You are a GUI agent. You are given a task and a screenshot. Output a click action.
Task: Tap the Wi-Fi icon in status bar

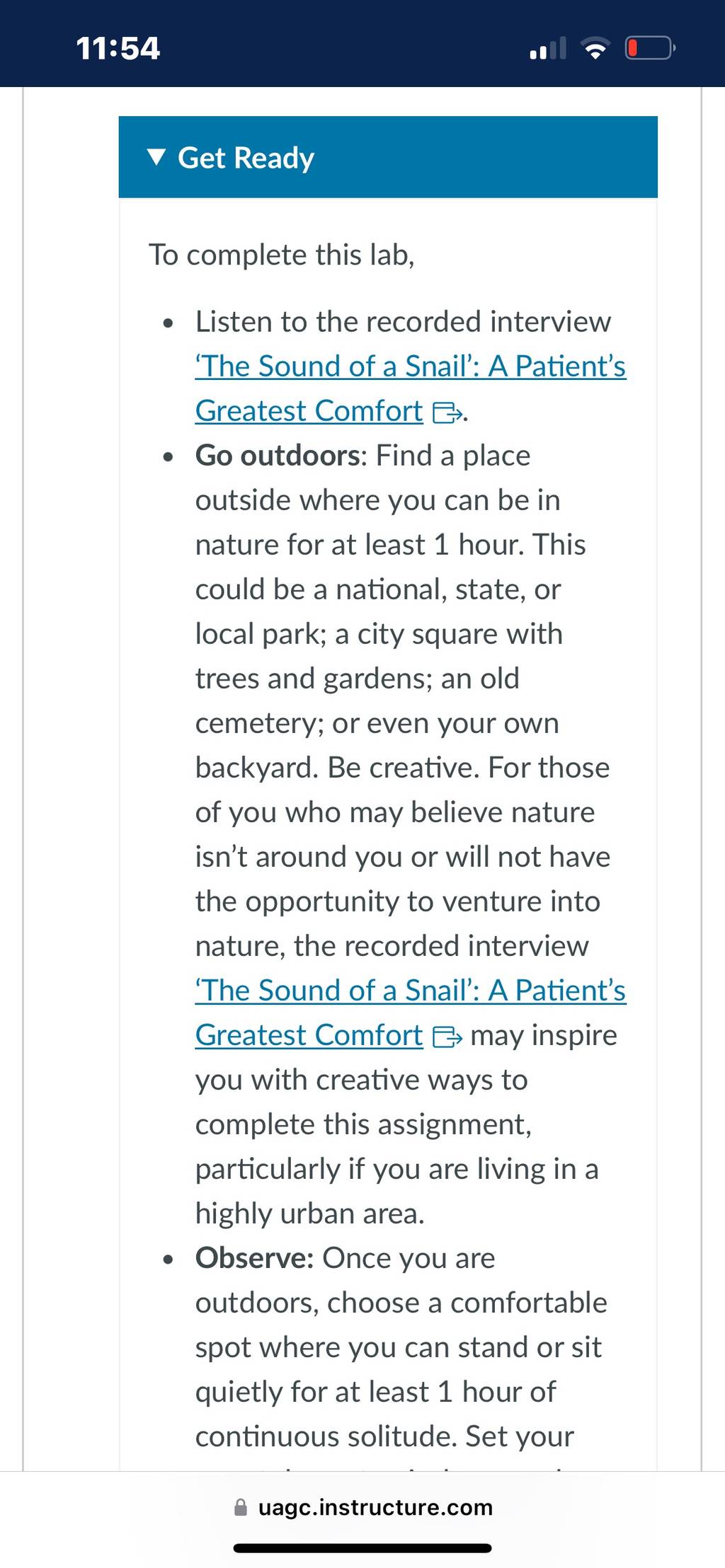595,48
